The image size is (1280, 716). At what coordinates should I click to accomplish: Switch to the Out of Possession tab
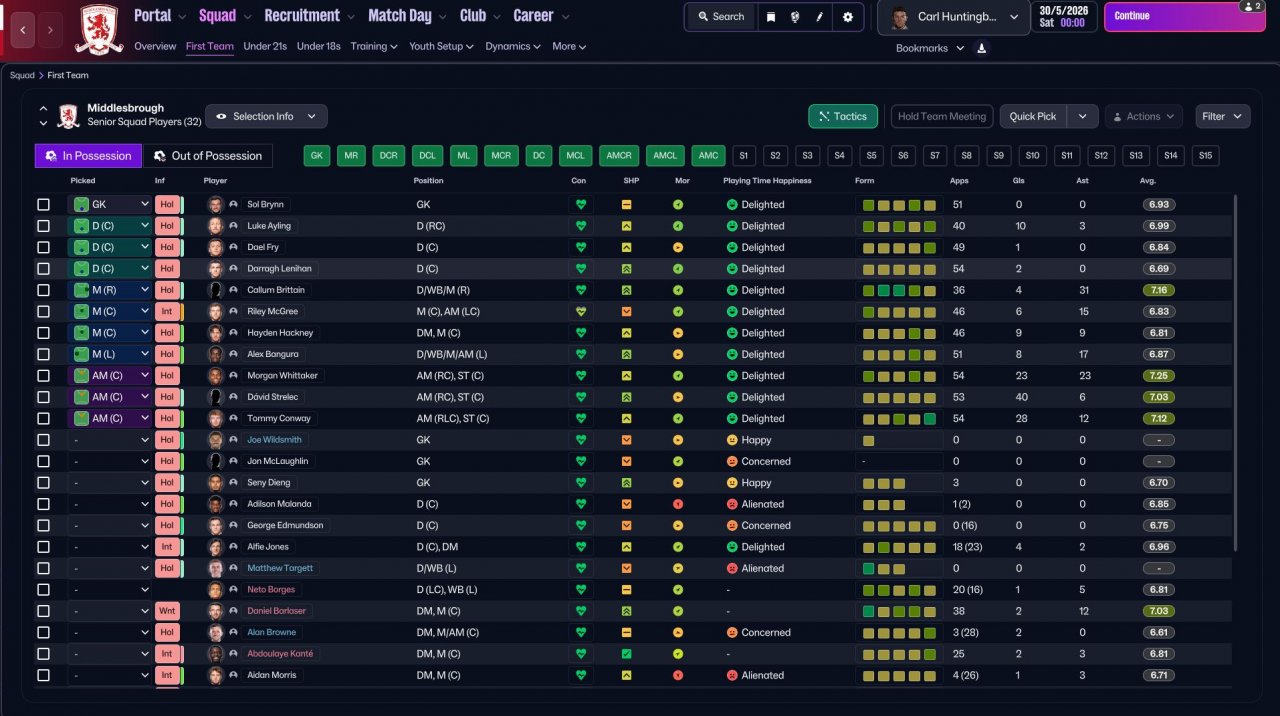[208, 156]
